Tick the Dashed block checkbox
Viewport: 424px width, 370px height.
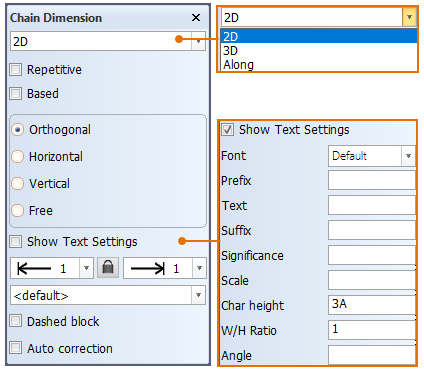(x=16, y=321)
